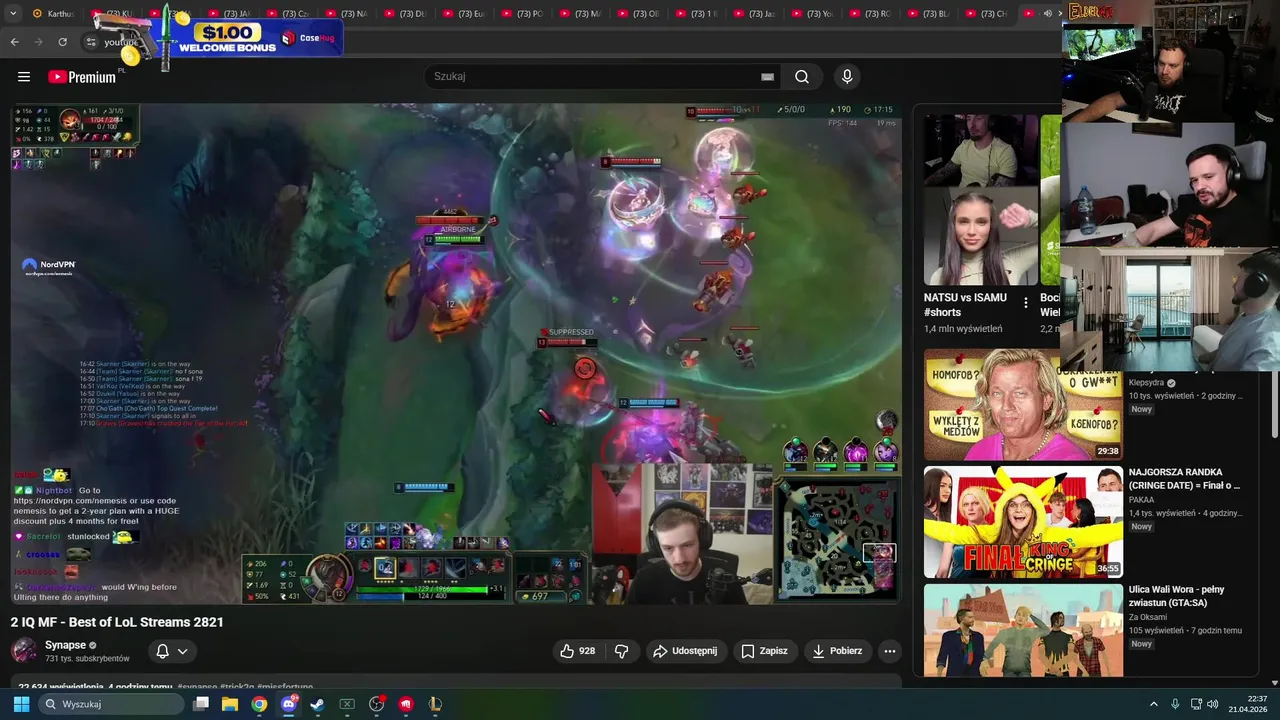Show hidden tray icons chevron

coord(1153,704)
